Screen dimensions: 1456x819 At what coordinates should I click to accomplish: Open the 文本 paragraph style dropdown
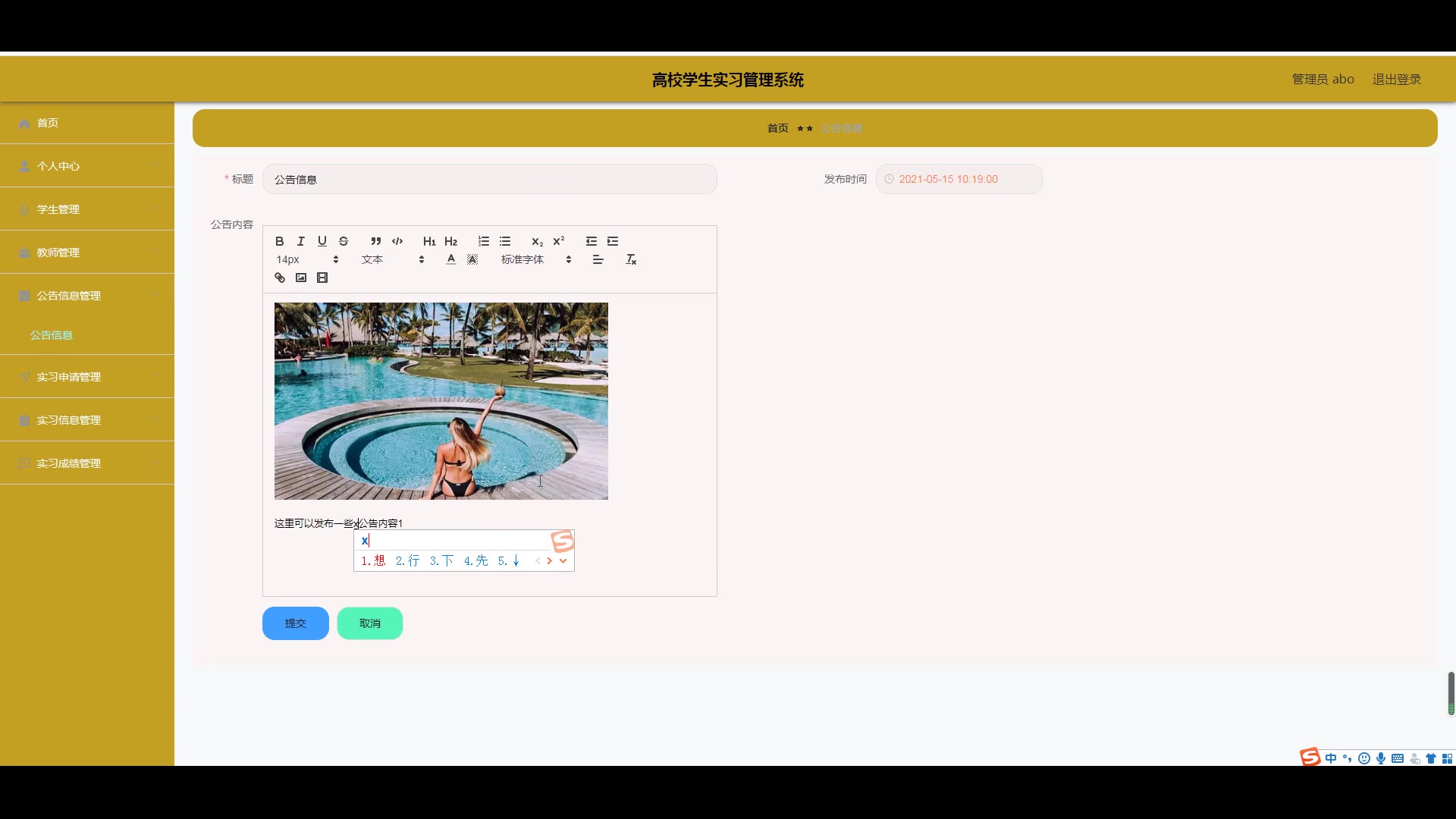(393, 259)
